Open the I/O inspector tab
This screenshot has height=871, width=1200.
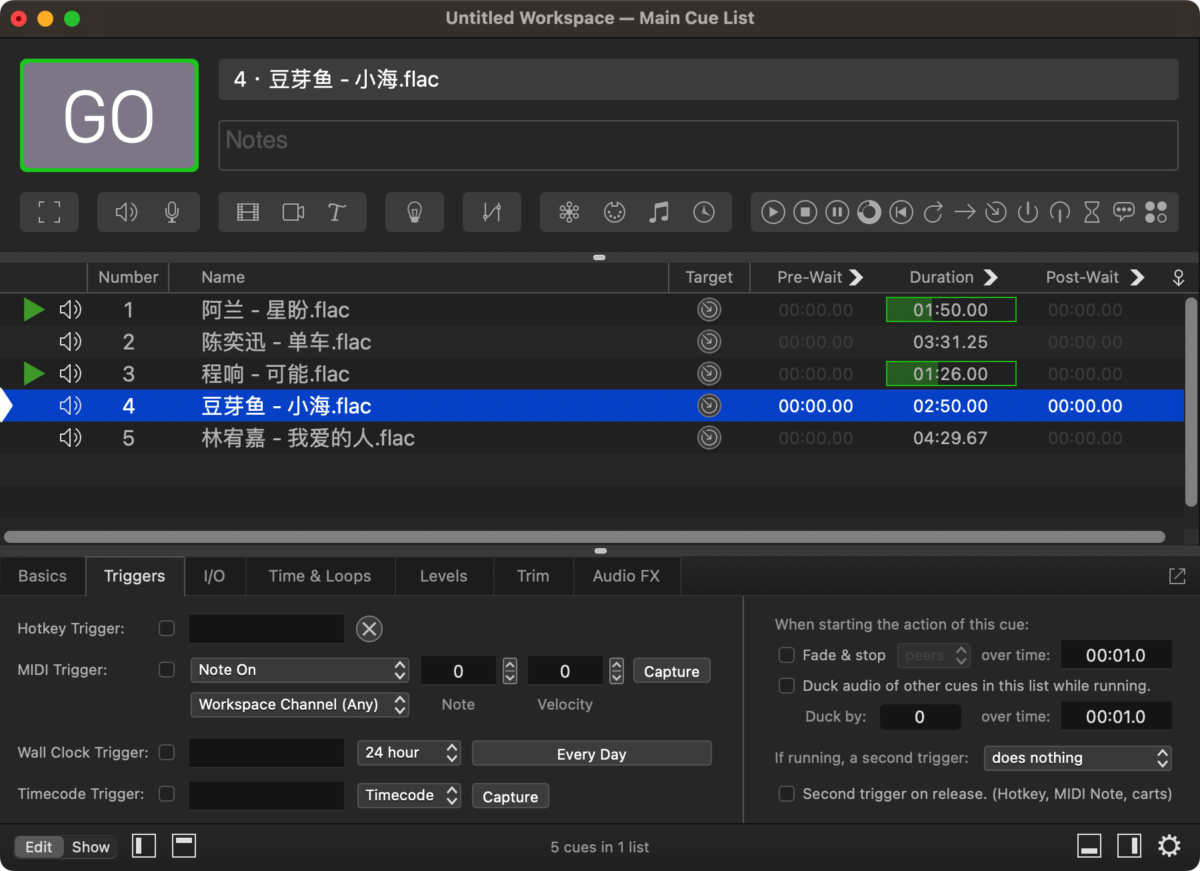click(x=214, y=576)
